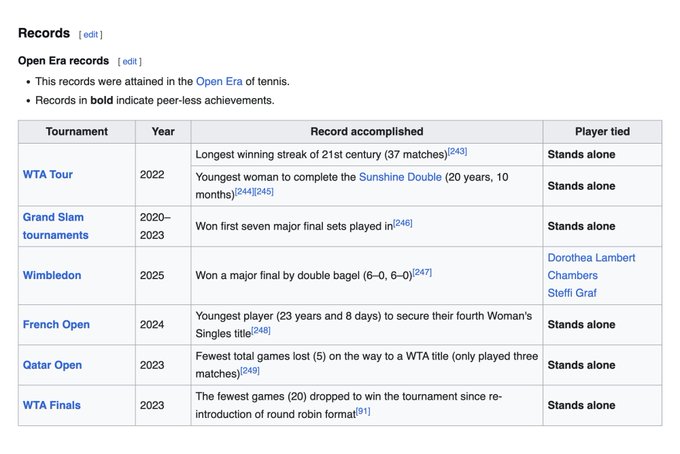
Task: Select the Player tied column header
Action: pos(602,131)
